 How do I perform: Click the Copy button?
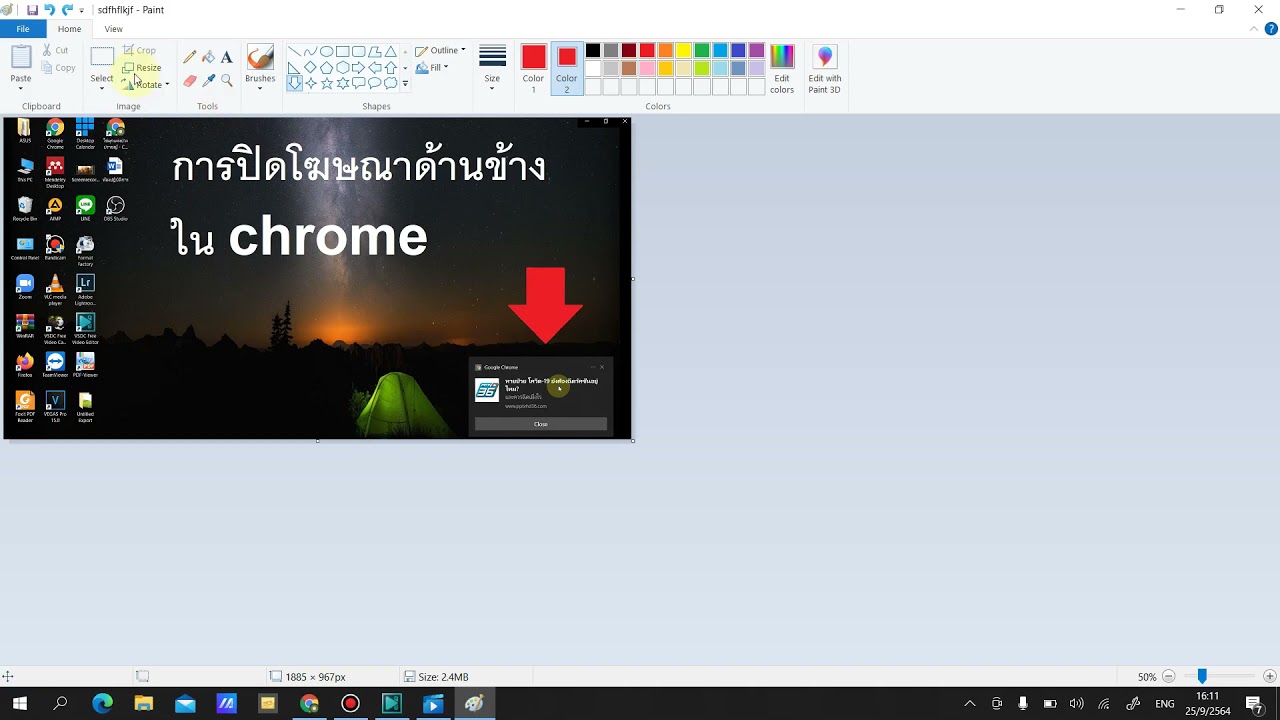[x=58, y=68]
